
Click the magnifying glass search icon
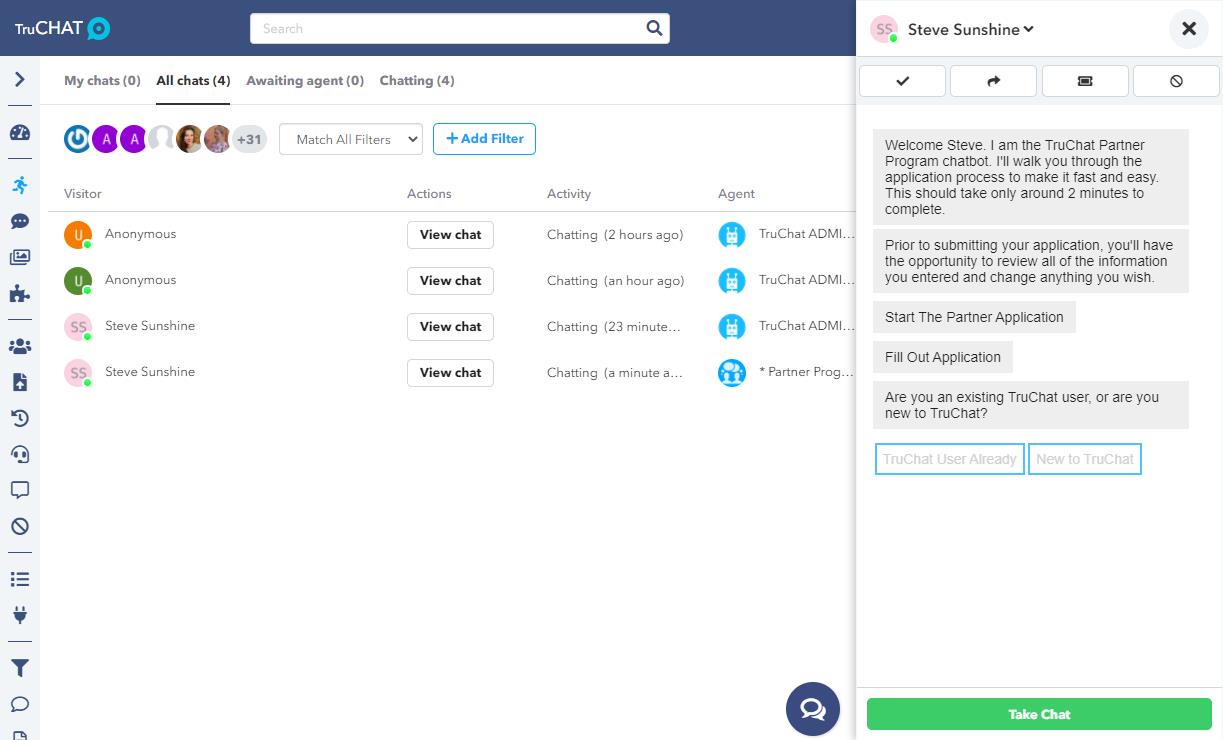pyautogui.click(x=654, y=28)
